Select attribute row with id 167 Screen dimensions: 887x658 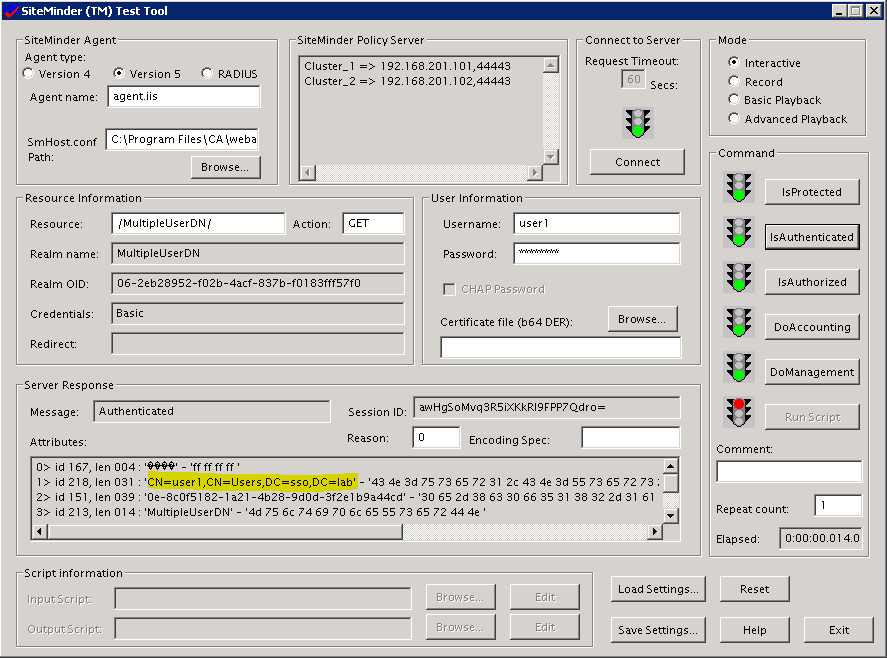point(138,467)
